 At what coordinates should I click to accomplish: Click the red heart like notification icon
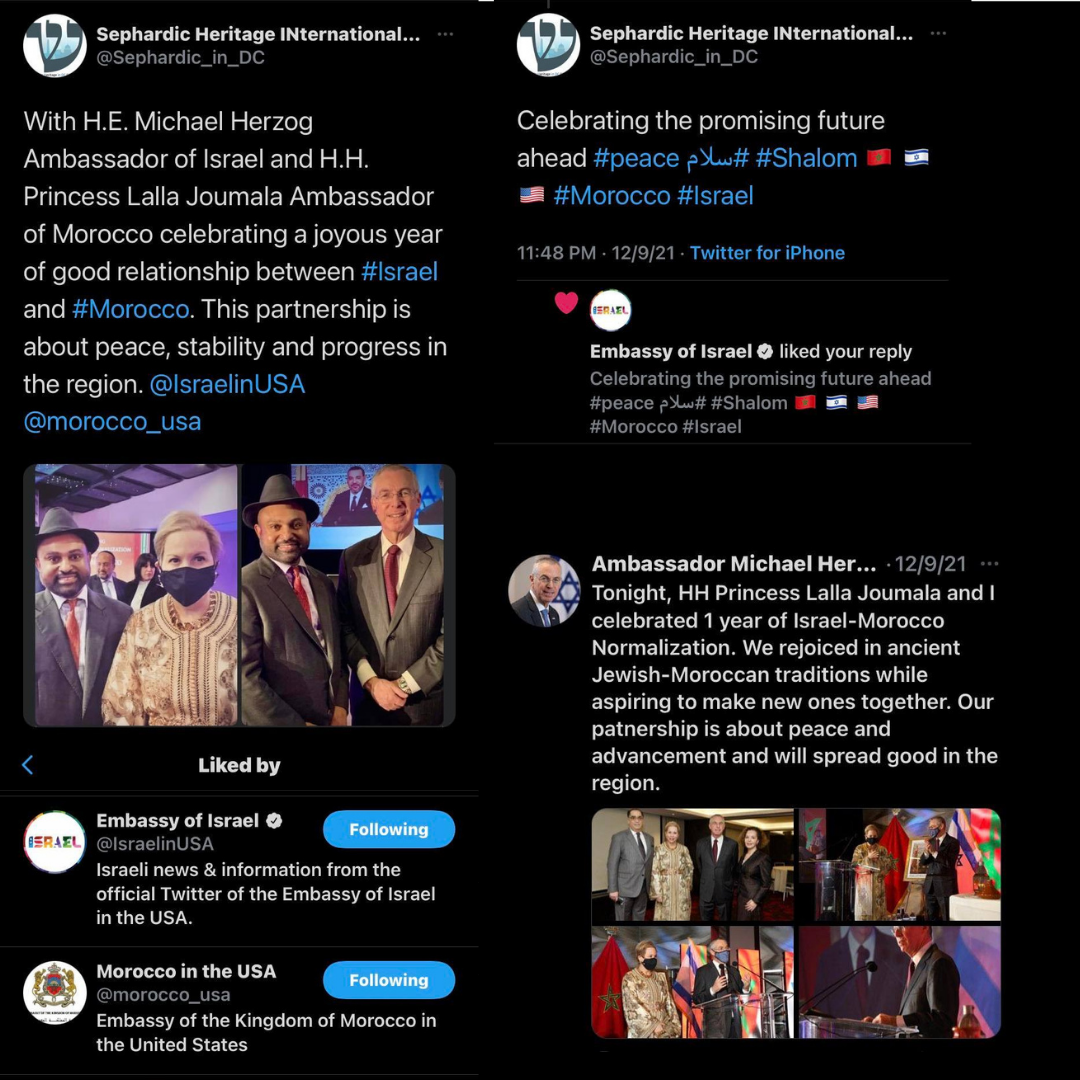click(x=566, y=302)
